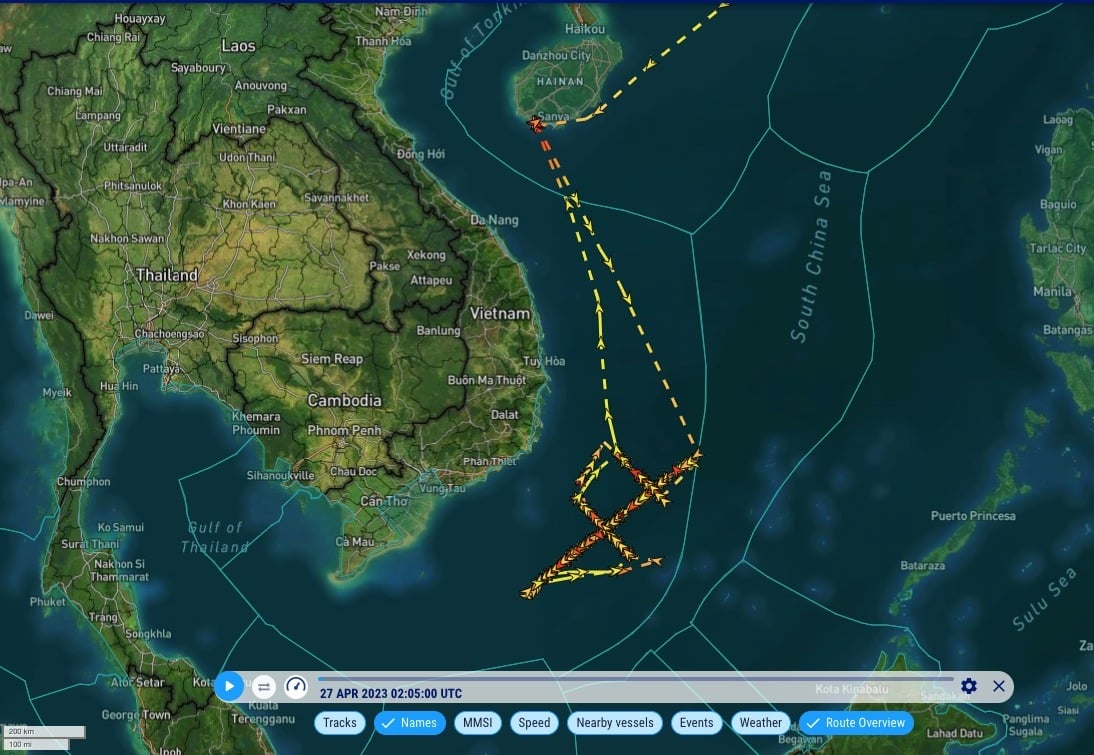Open playback settings gear icon

(968, 686)
